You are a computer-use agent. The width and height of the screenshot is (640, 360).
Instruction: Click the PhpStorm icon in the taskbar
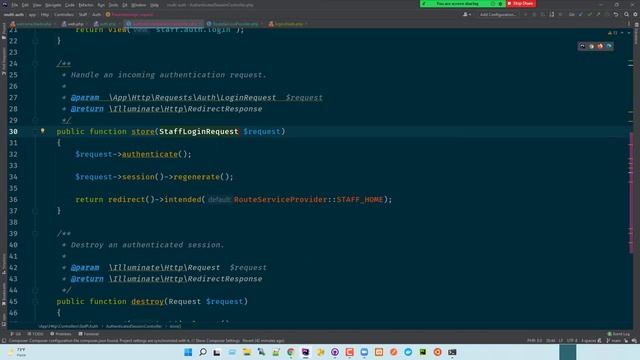click(x=305, y=352)
